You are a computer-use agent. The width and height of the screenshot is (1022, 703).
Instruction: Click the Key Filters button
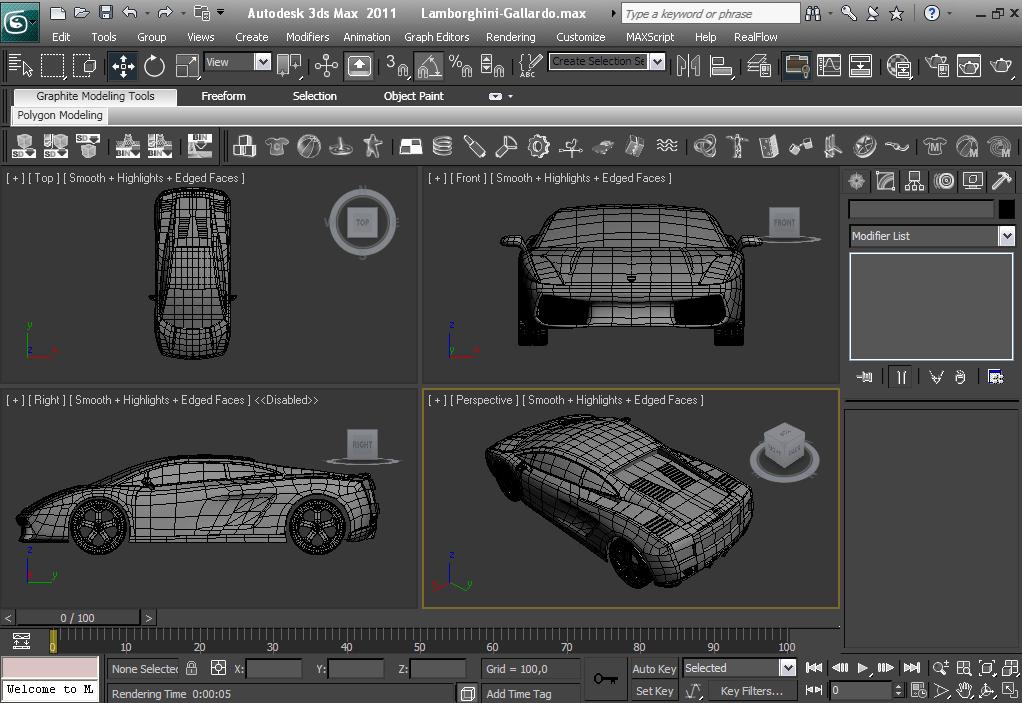pyautogui.click(x=751, y=691)
